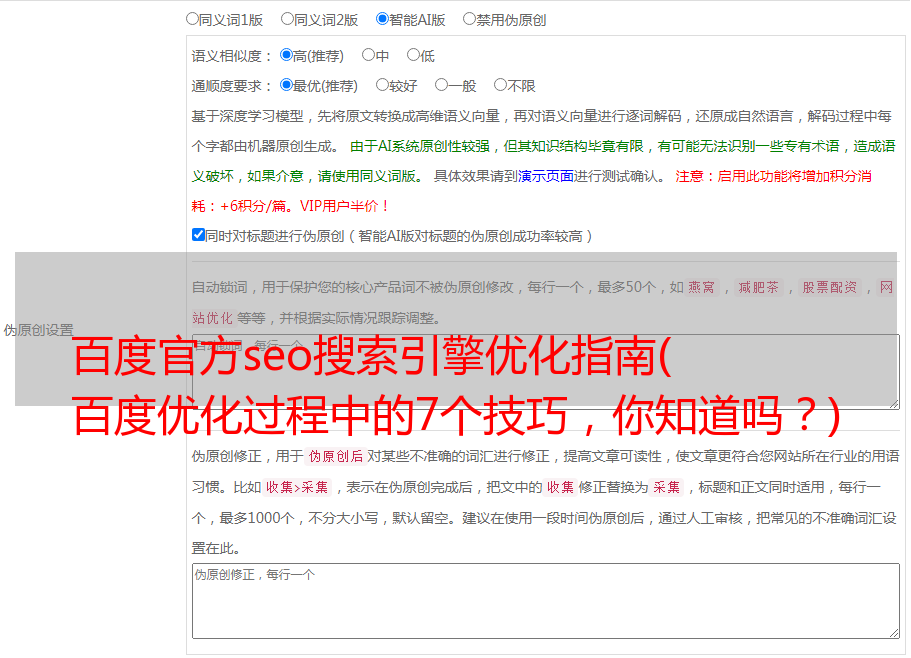The width and height of the screenshot is (911, 658).
Task: Click the 伪原创修正 textarea resize handle
Action: click(894, 633)
